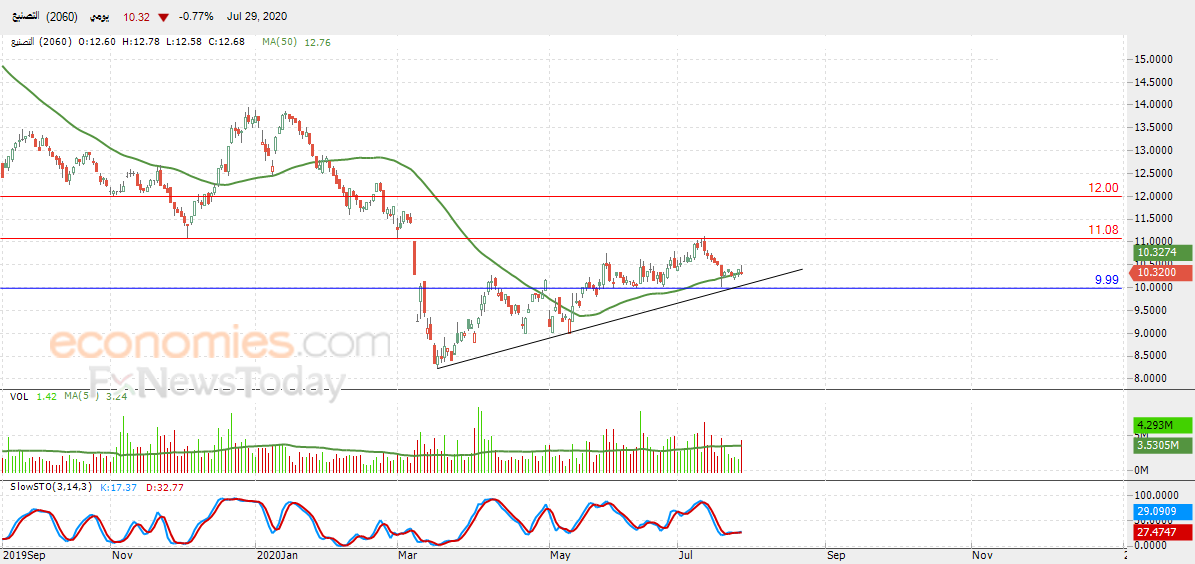Click the 9.99 blue support label
Viewport: 1195px width, 564px height.
pyautogui.click(x=1107, y=280)
